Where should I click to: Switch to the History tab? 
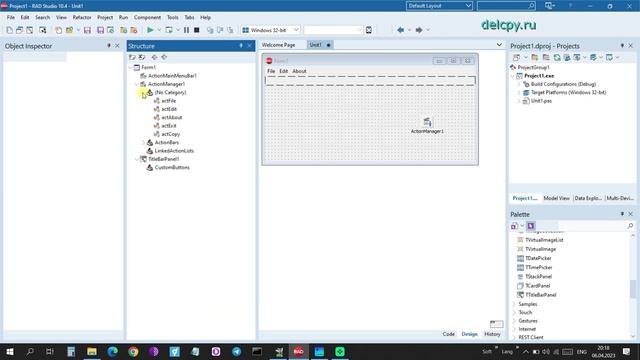pyautogui.click(x=492, y=334)
